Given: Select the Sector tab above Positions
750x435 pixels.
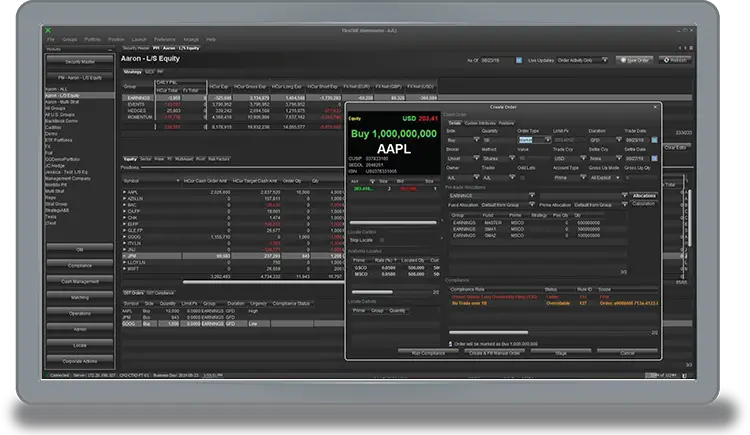Looking at the screenshot, I should (x=145, y=159).
